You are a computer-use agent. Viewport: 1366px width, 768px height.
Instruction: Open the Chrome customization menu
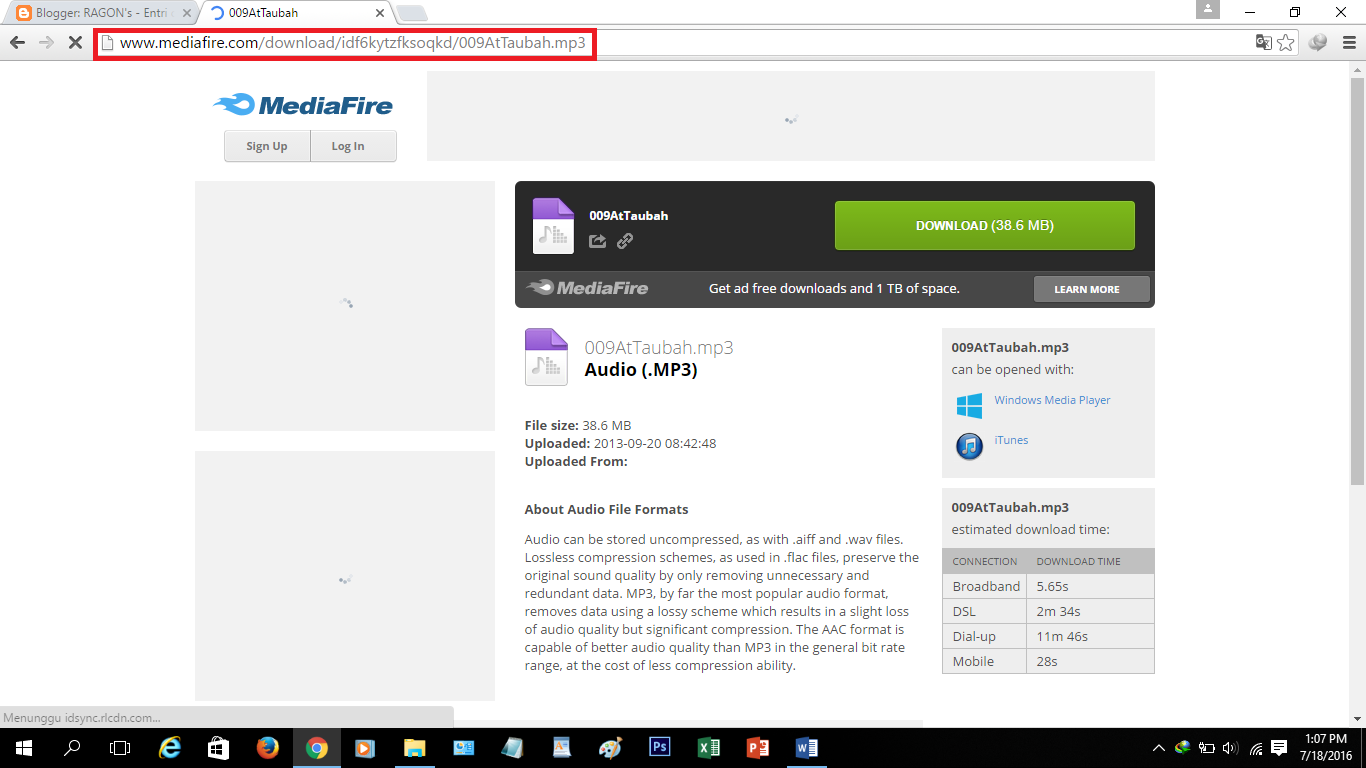[1351, 43]
